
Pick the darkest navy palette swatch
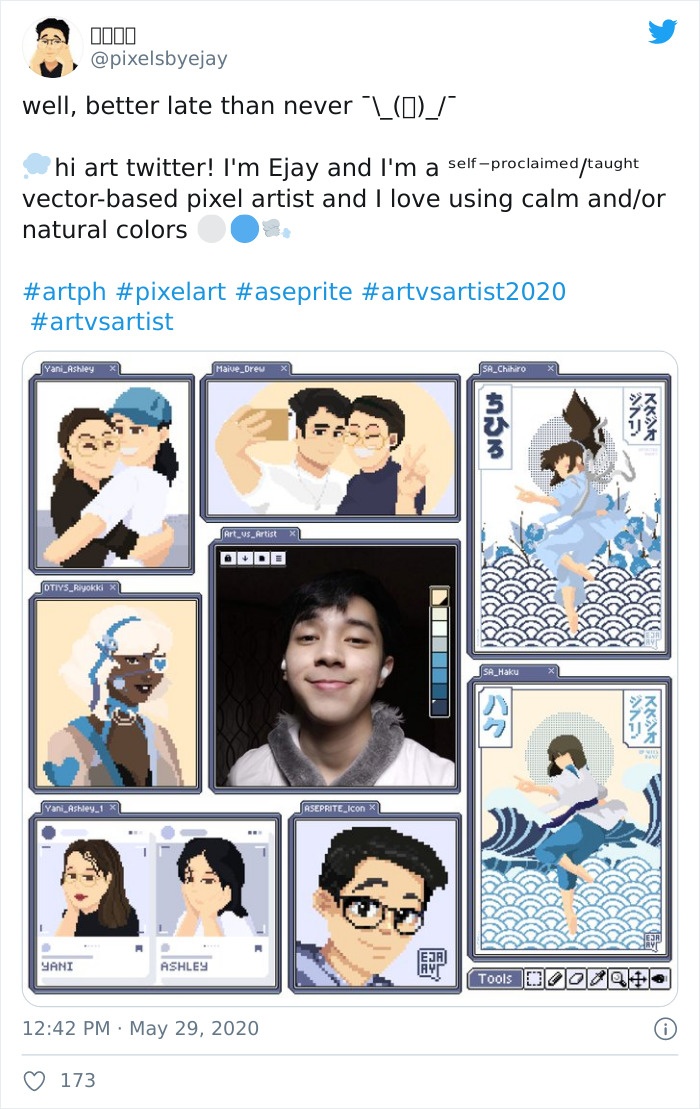tap(438, 706)
